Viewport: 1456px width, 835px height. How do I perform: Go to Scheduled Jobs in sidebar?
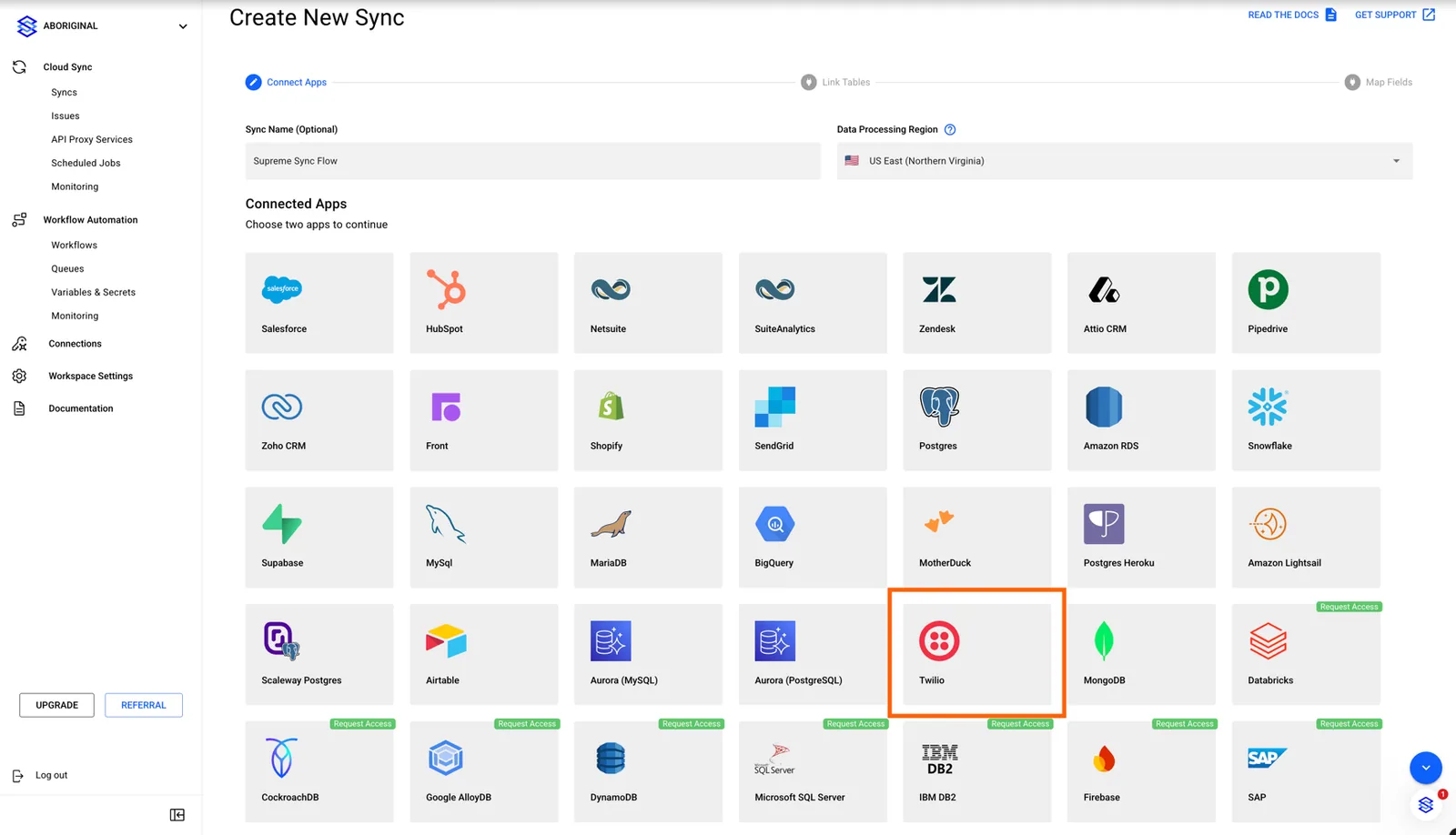[86, 163]
